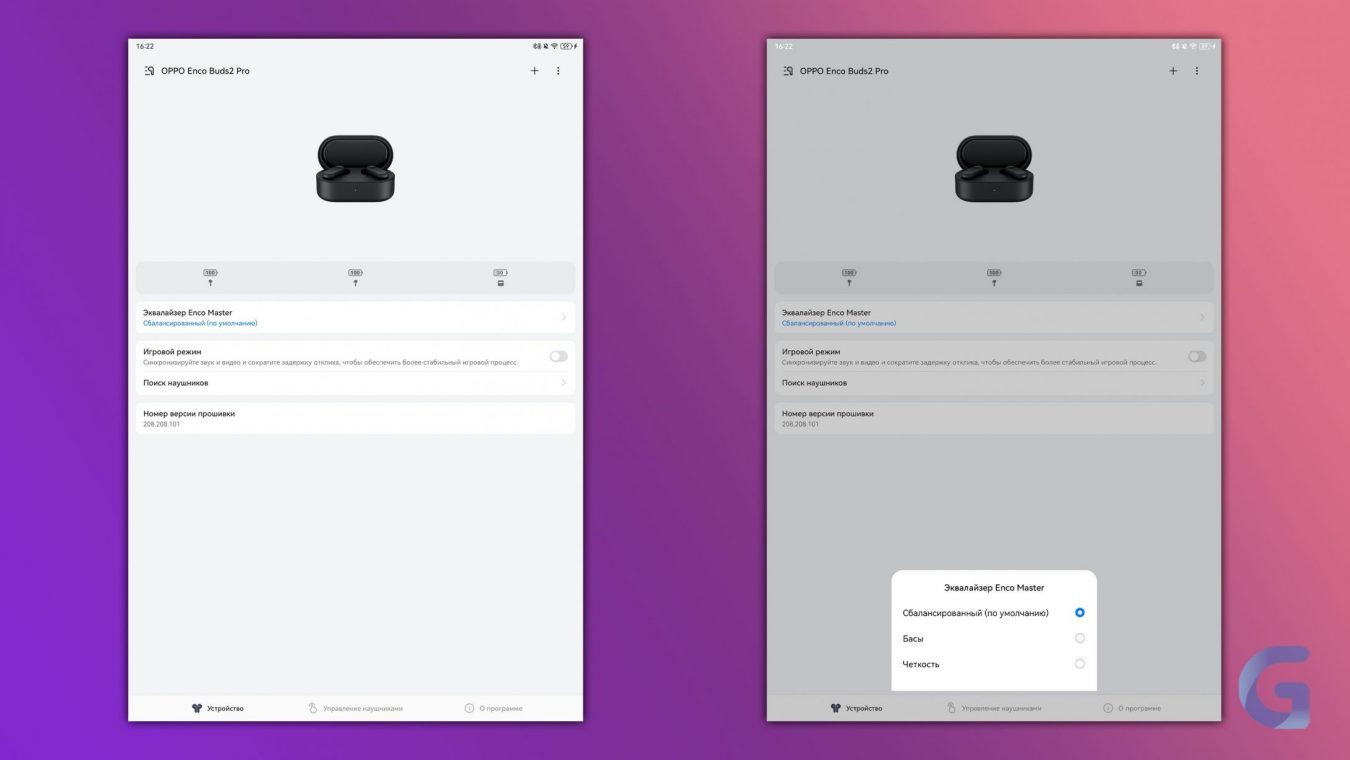Tap the plus icon in right screen header
1350x760 pixels.
point(1173,71)
